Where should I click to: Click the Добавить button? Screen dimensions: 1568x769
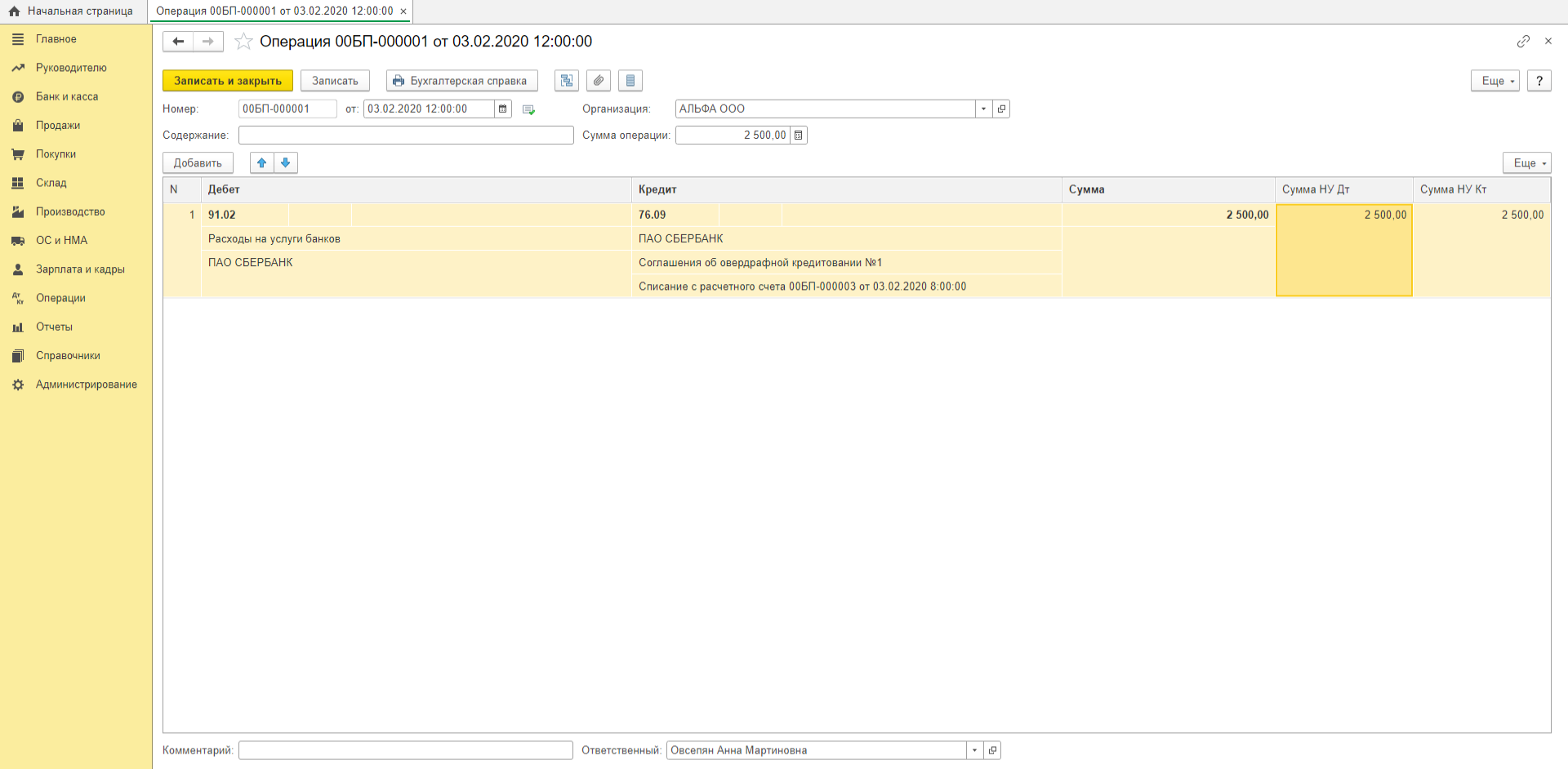tap(198, 163)
